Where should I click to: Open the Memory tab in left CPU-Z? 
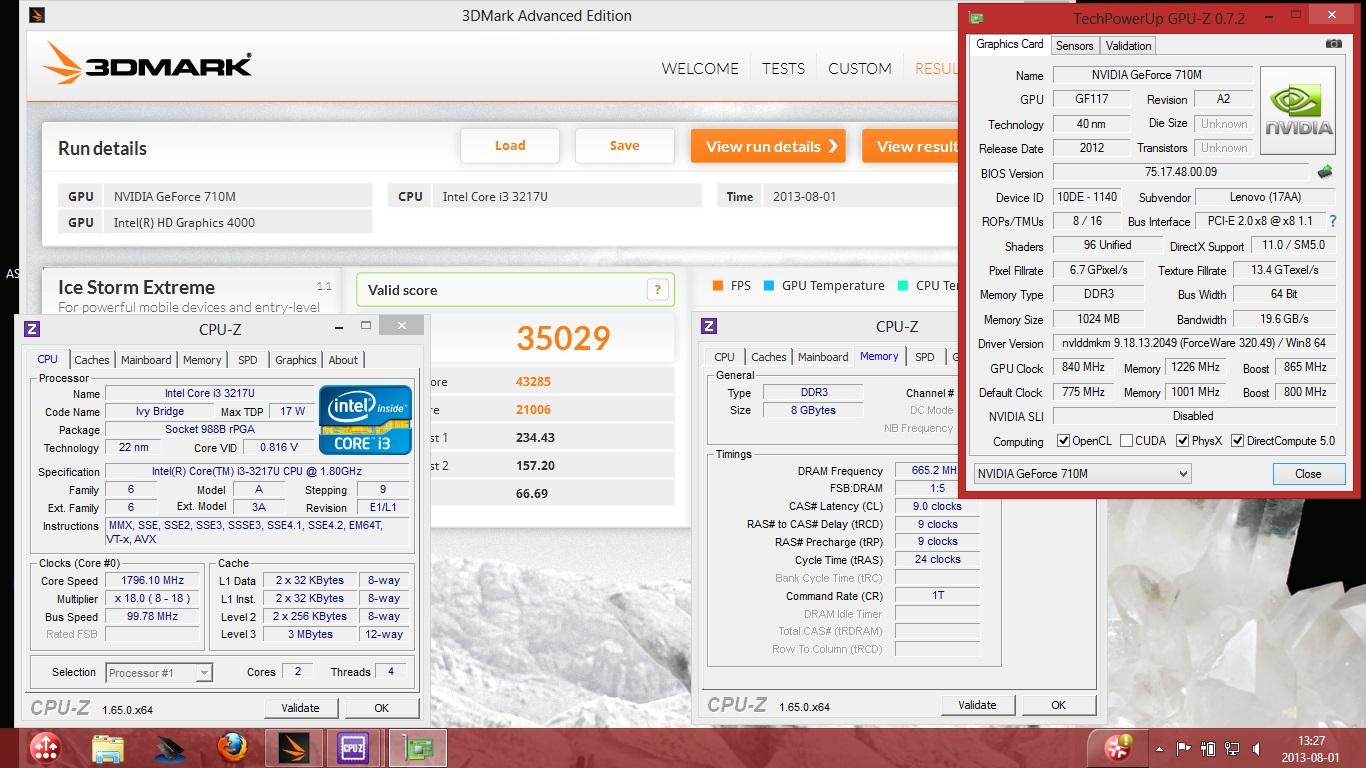point(202,360)
